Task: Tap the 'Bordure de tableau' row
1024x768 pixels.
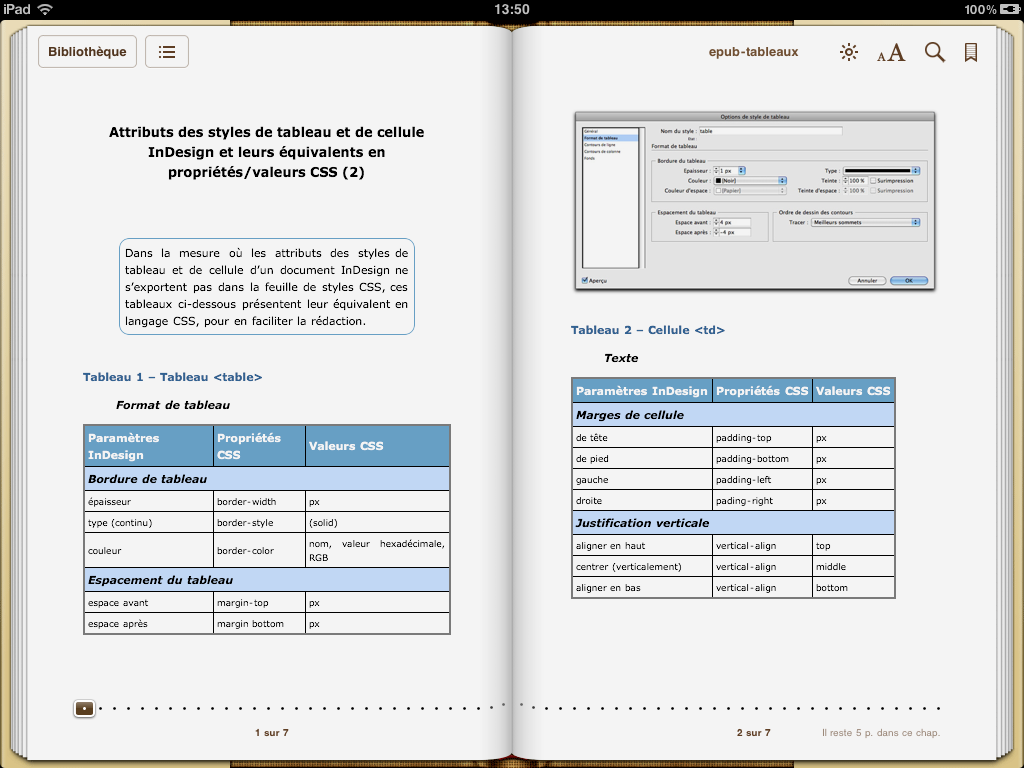Action: (x=267, y=479)
